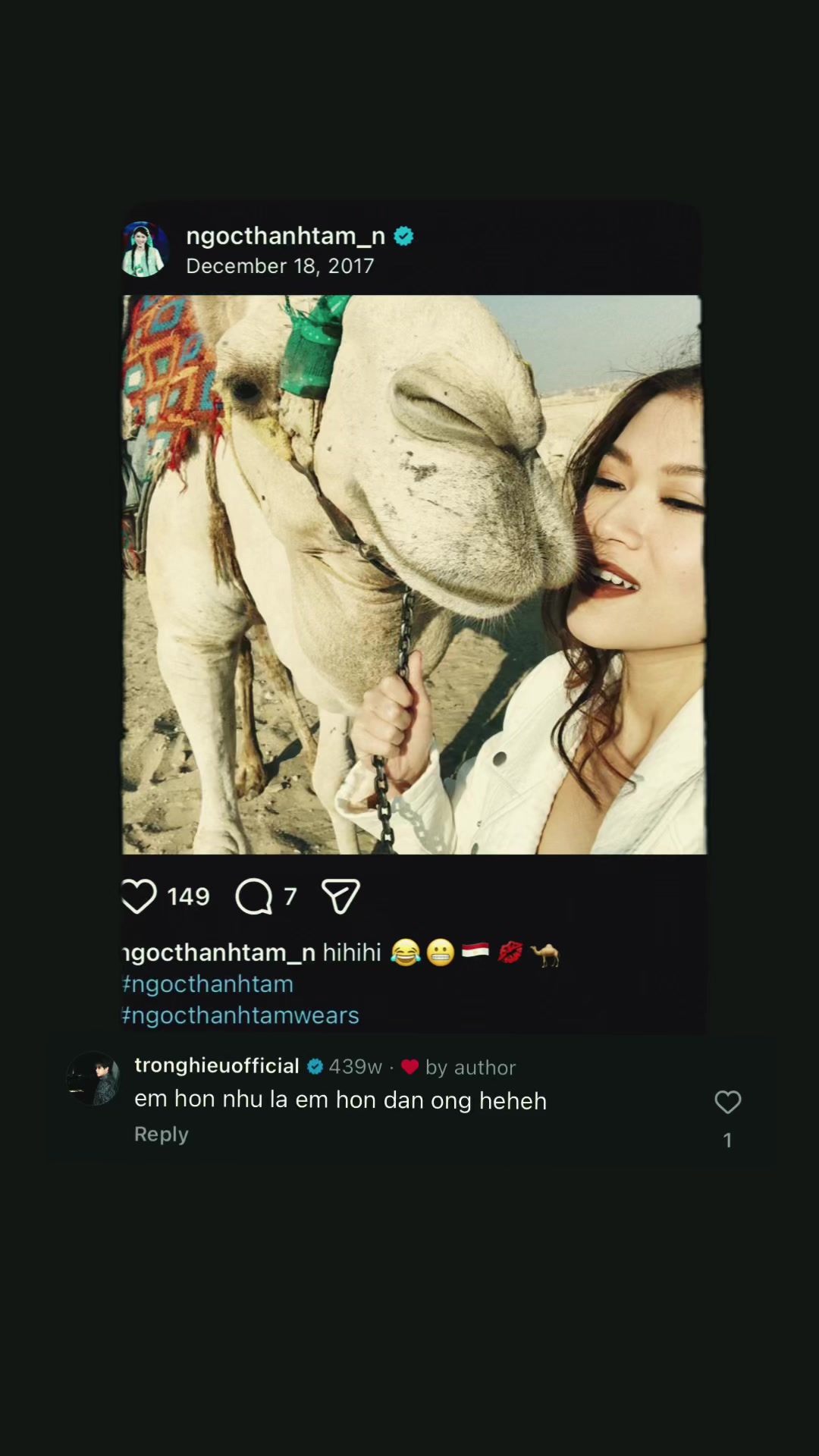Click the camel emoji in caption
This screenshot has height=1456, width=819.
pyautogui.click(x=544, y=953)
